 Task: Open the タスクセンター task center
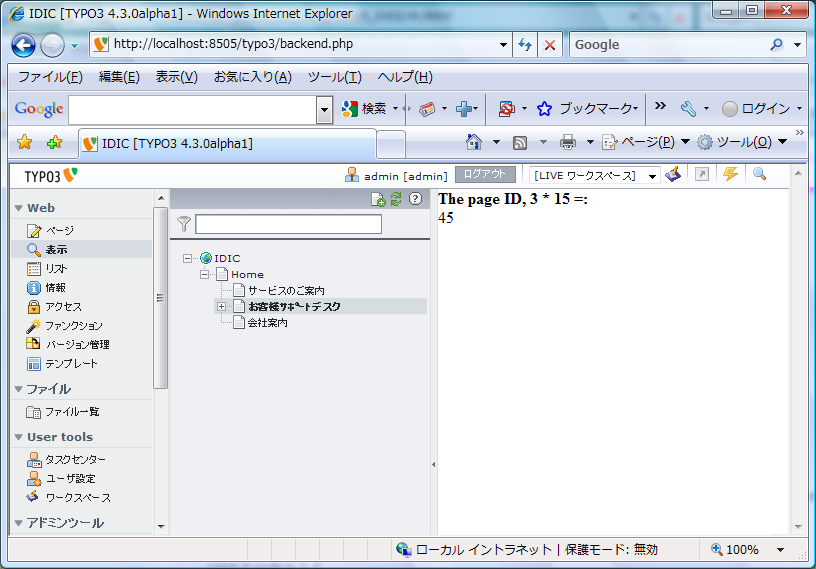(66, 460)
